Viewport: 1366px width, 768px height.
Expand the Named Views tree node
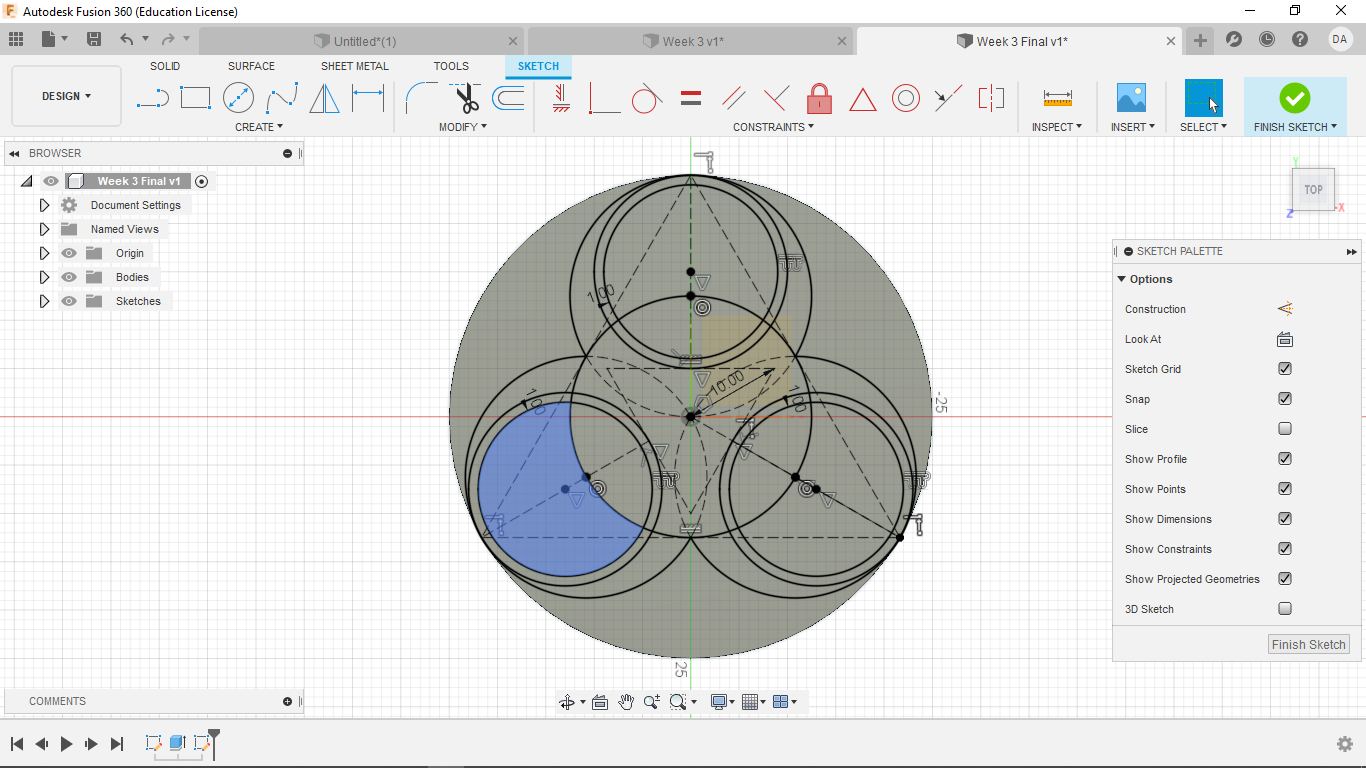click(x=44, y=229)
